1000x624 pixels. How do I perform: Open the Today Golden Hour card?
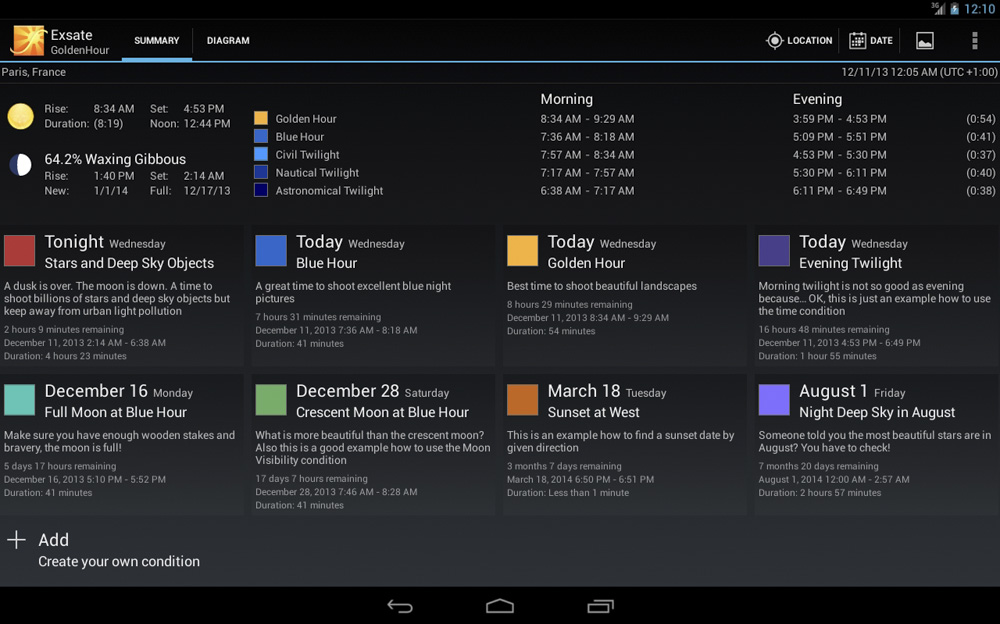624,295
